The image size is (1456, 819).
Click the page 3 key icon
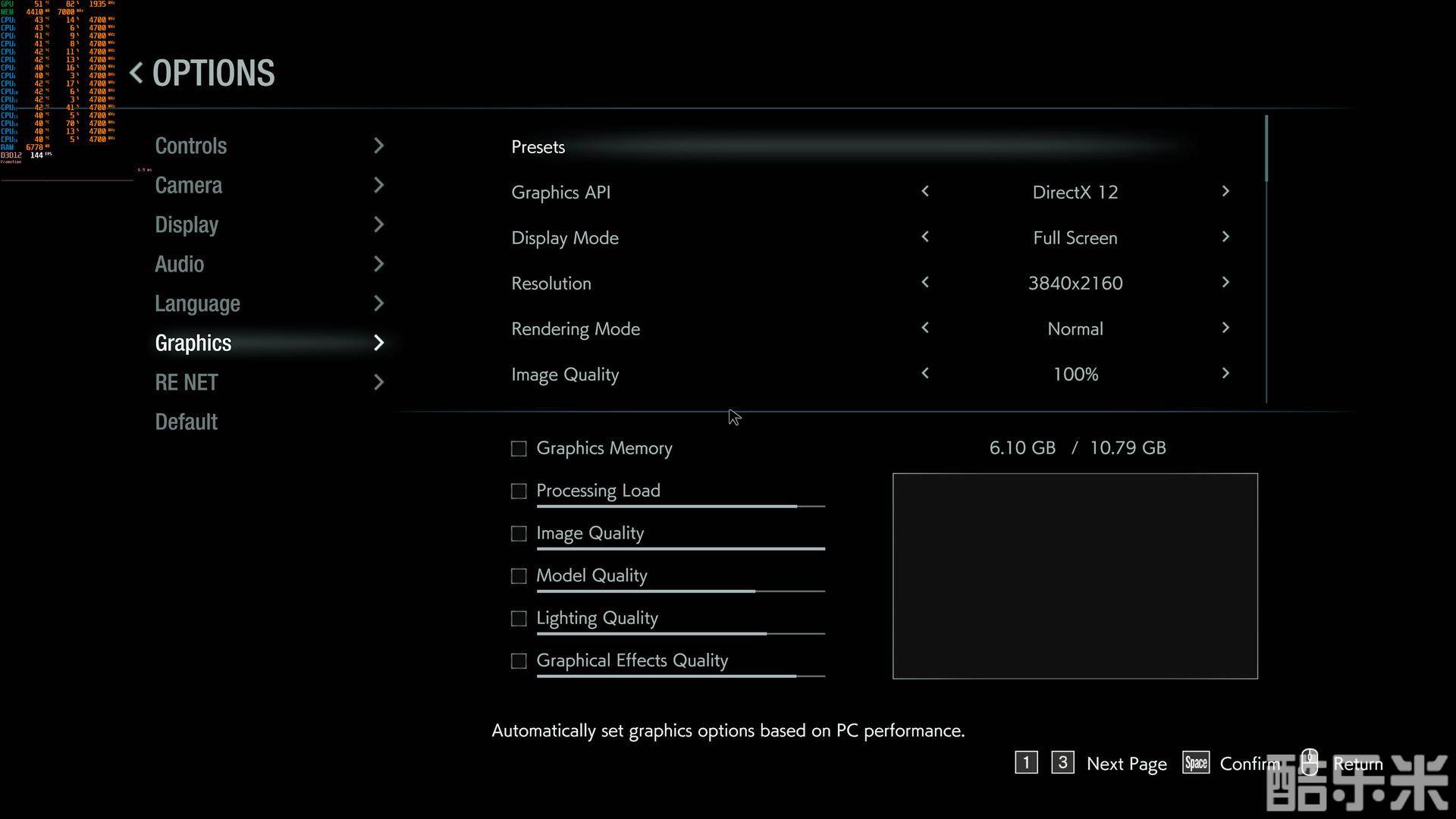[x=1062, y=763]
